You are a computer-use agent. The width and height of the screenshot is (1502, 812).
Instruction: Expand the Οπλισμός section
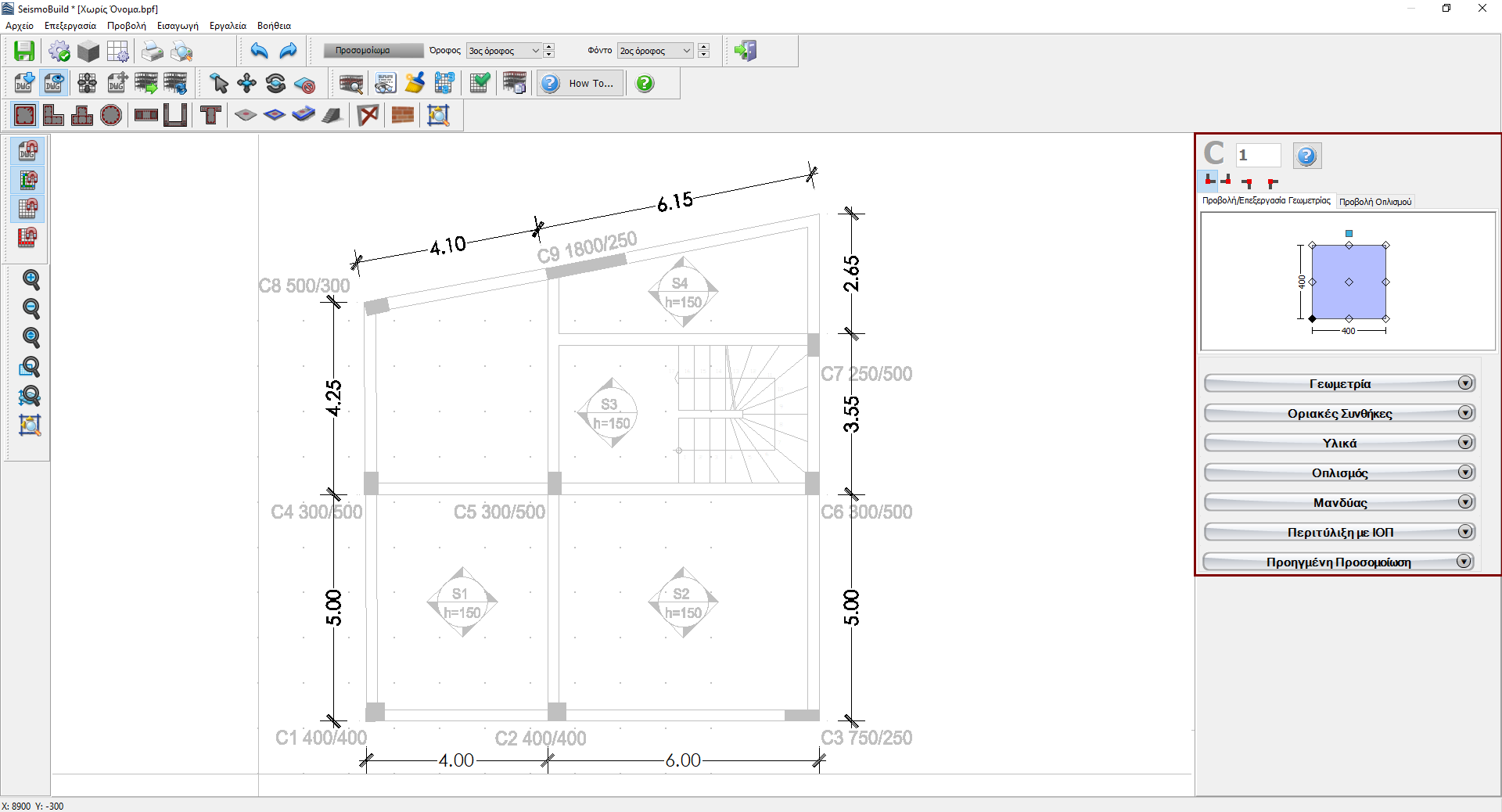pyautogui.click(x=1339, y=472)
